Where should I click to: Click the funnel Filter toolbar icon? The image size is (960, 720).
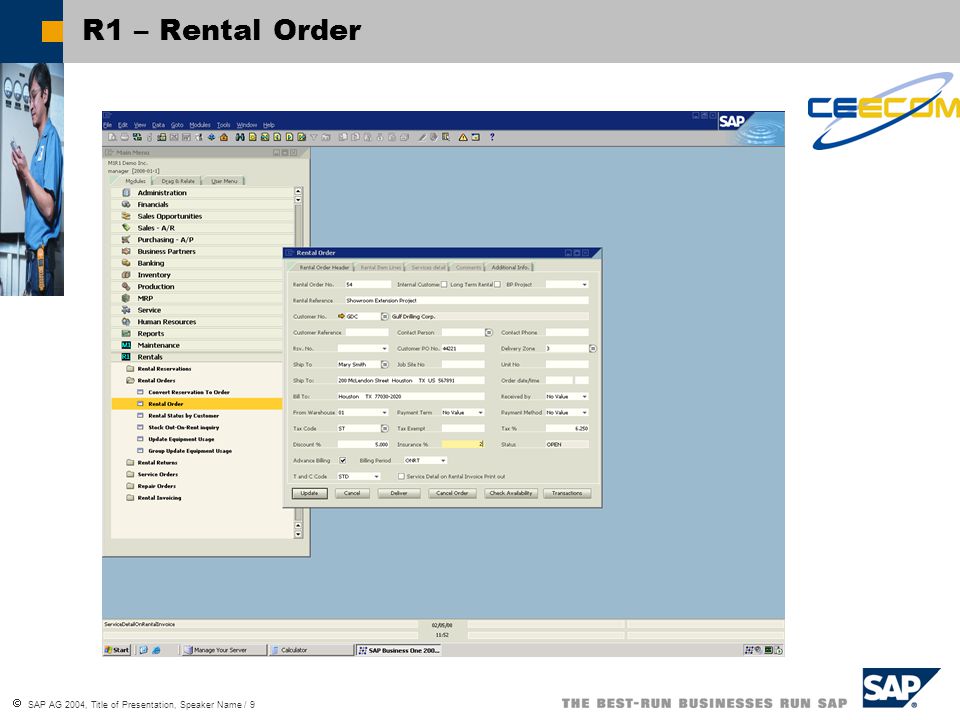(313, 137)
